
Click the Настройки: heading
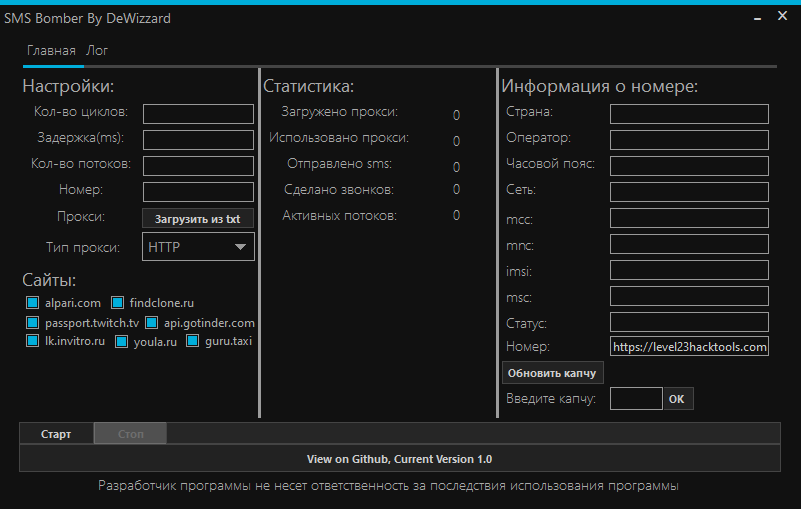click(68, 86)
